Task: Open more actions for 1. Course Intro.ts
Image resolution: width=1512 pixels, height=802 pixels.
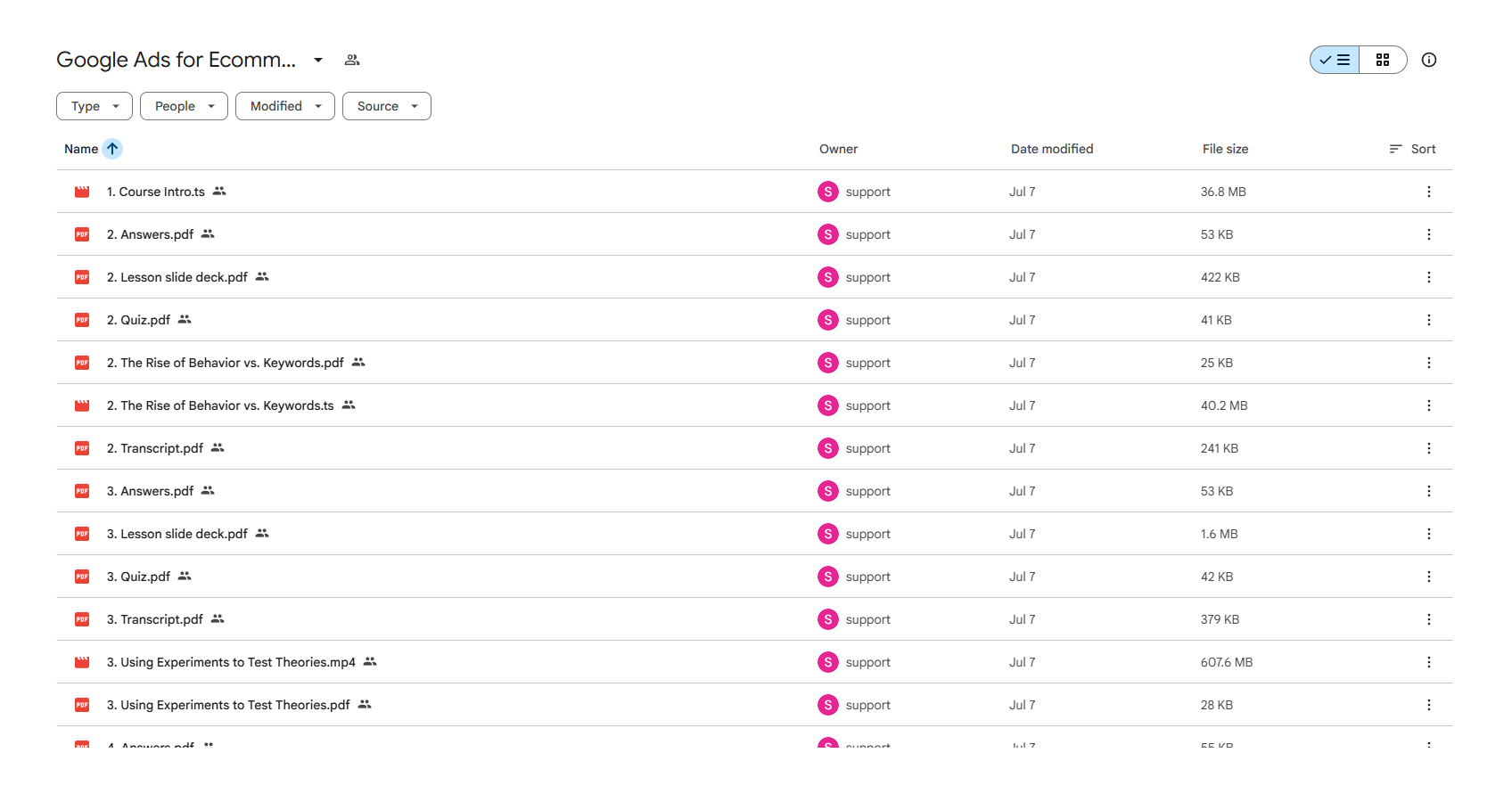Action: coord(1429,192)
